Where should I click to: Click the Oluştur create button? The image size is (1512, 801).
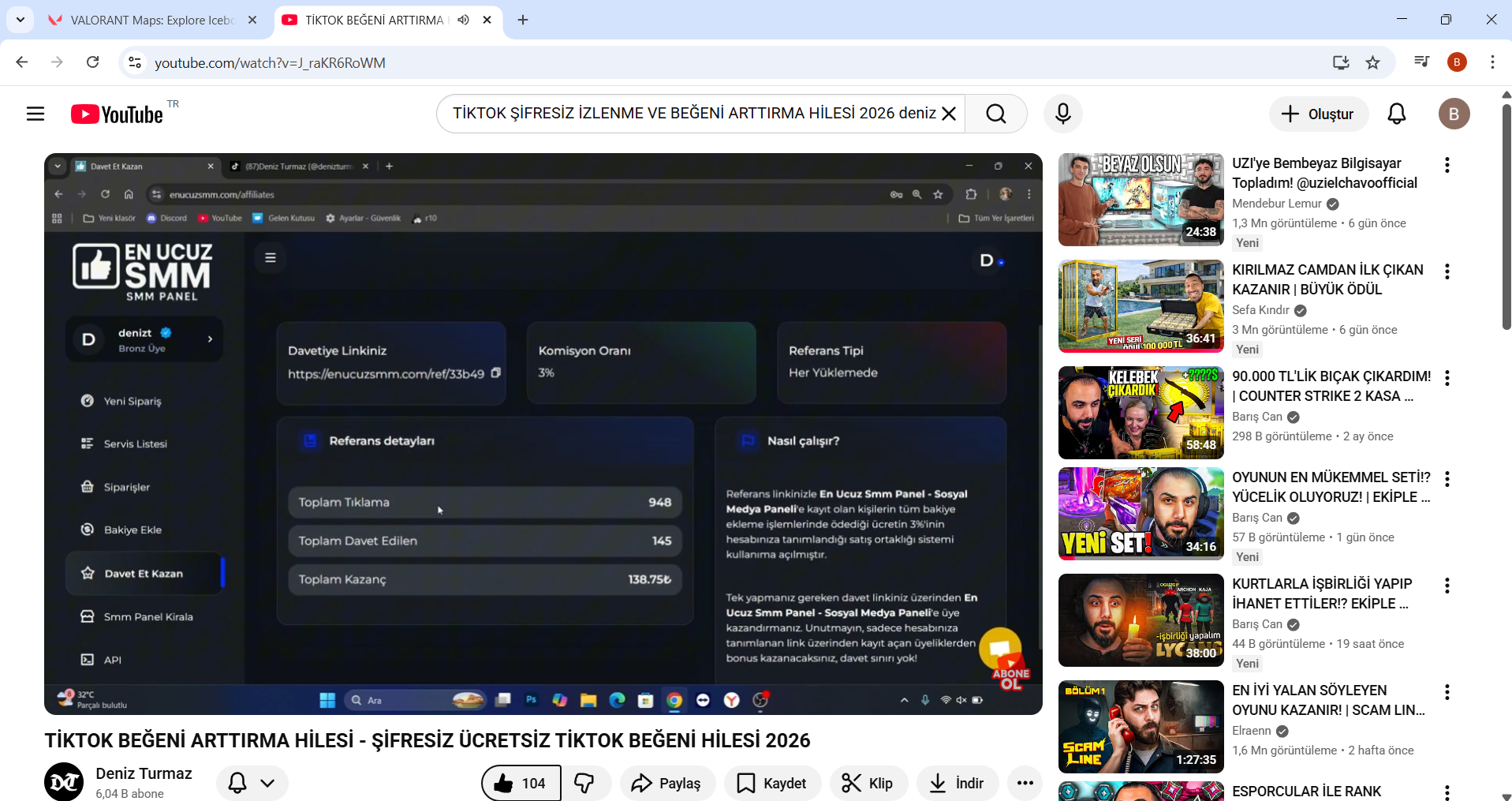[1317, 114]
